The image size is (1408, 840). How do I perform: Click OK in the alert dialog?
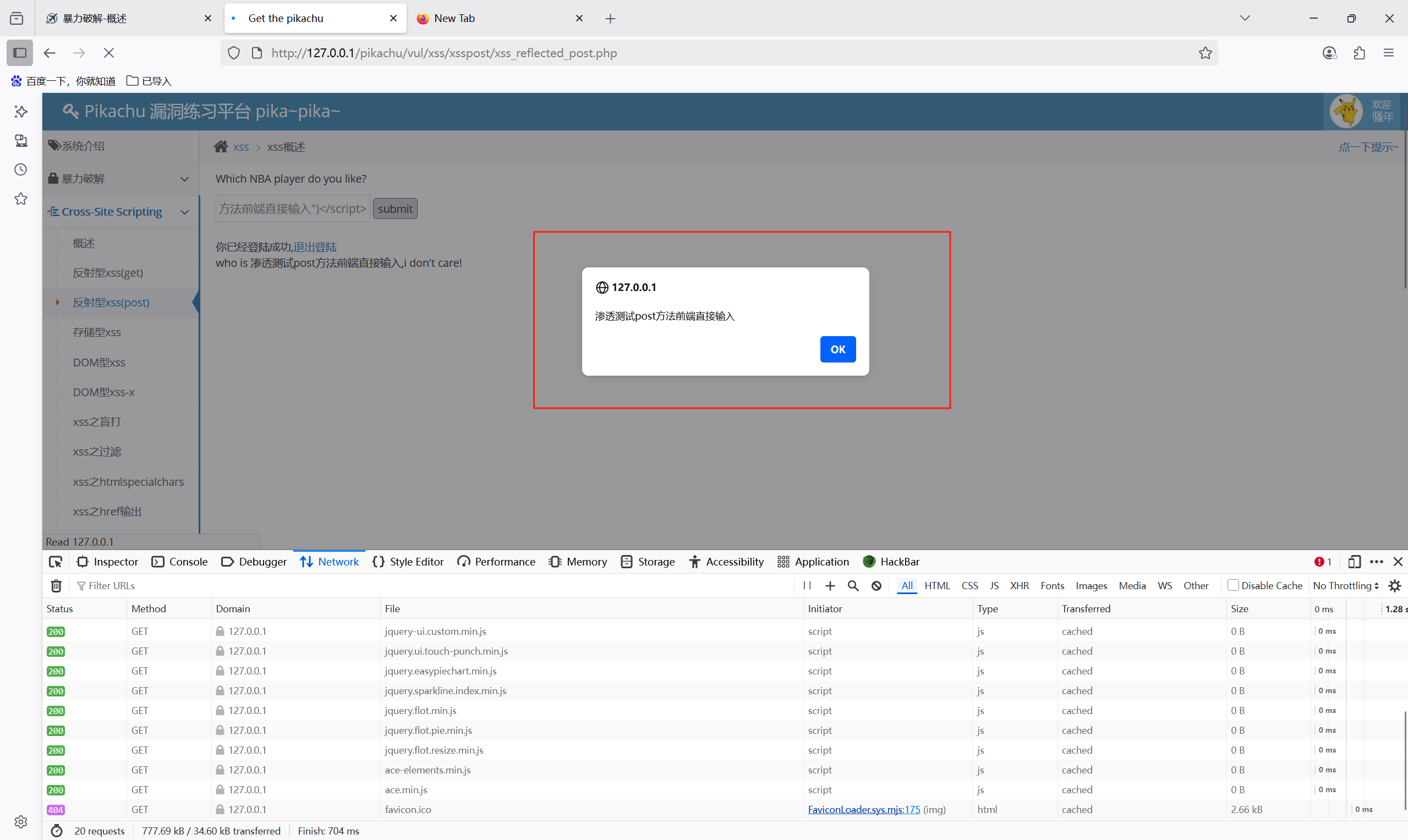tap(837, 349)
